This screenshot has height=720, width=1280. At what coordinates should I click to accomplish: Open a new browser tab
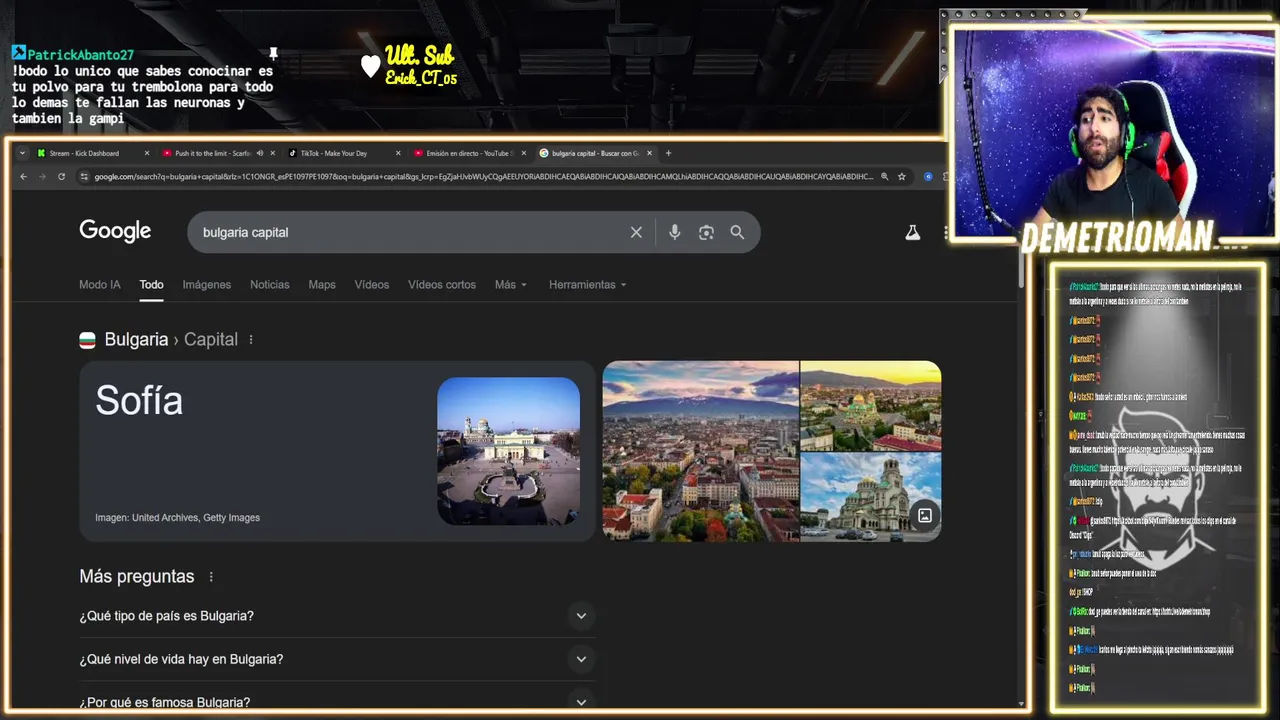(x=668, y=153)
